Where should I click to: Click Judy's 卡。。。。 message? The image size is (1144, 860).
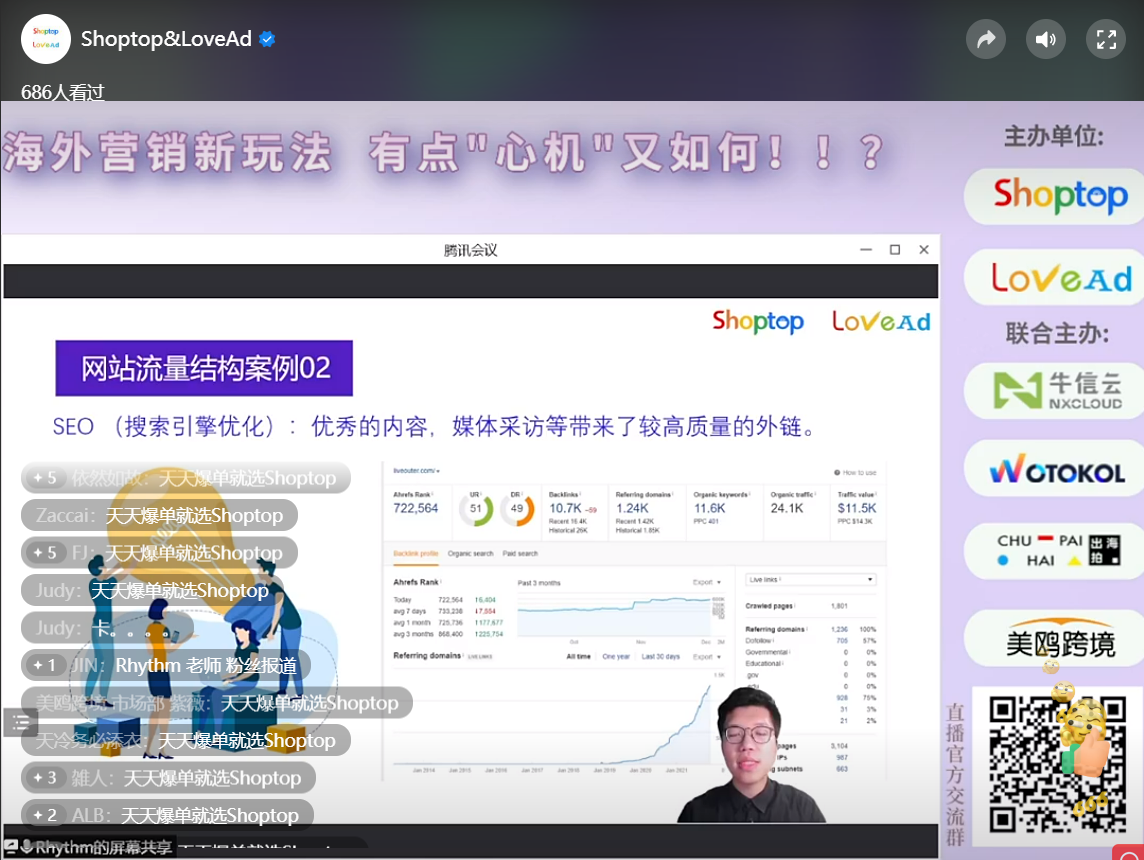107,628
